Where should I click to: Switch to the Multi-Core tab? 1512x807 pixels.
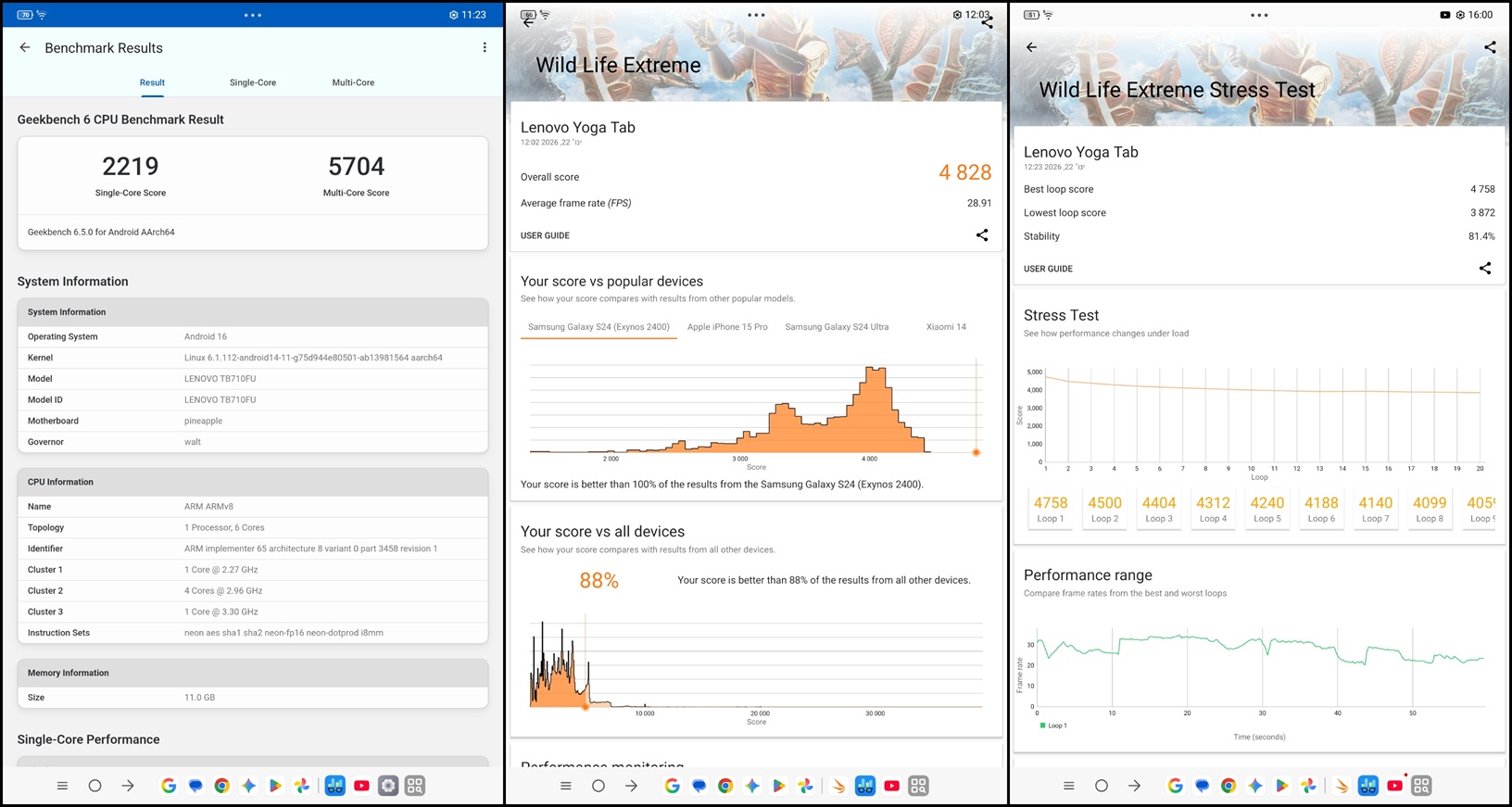353,82
